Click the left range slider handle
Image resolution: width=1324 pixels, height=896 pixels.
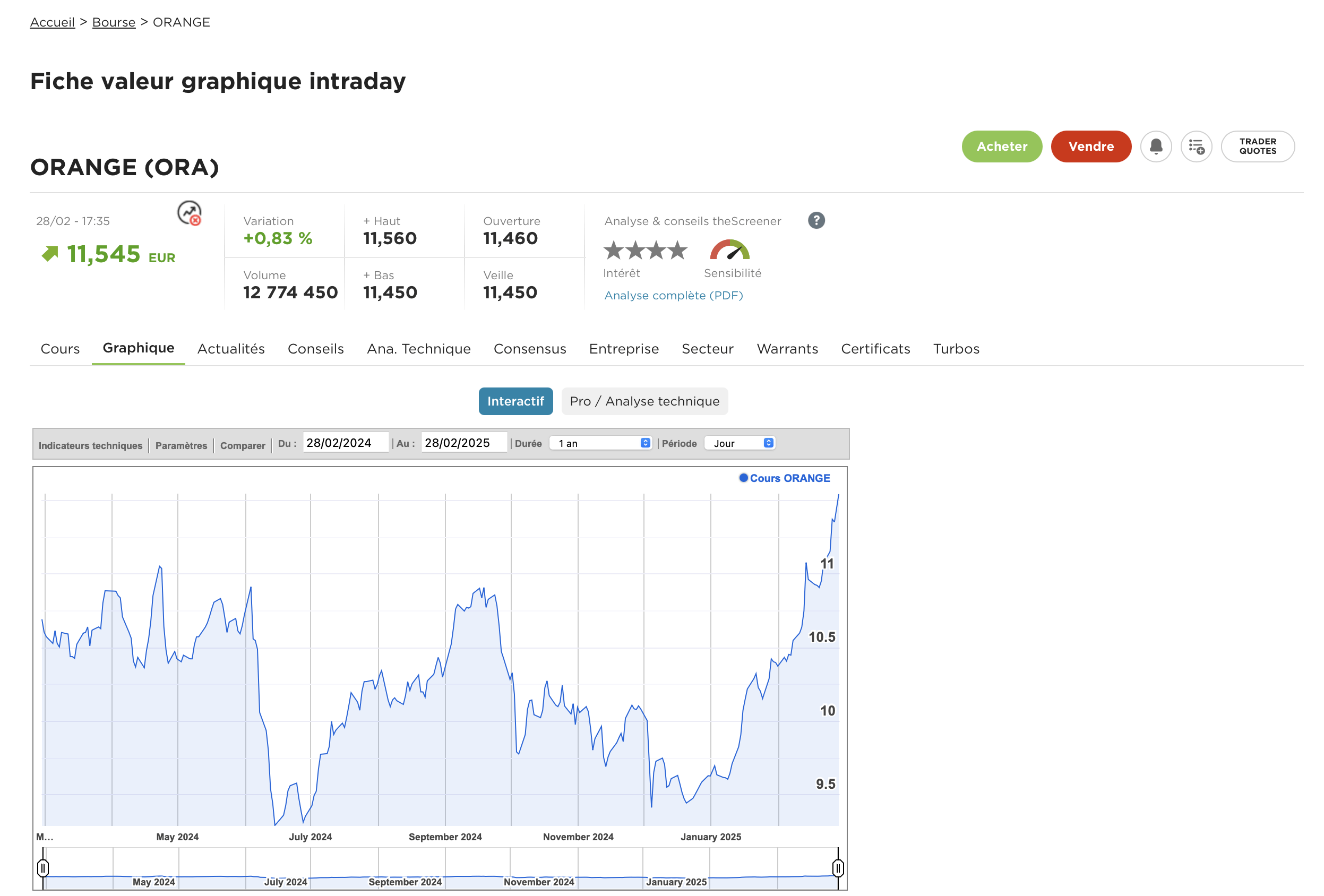point(42,867)
